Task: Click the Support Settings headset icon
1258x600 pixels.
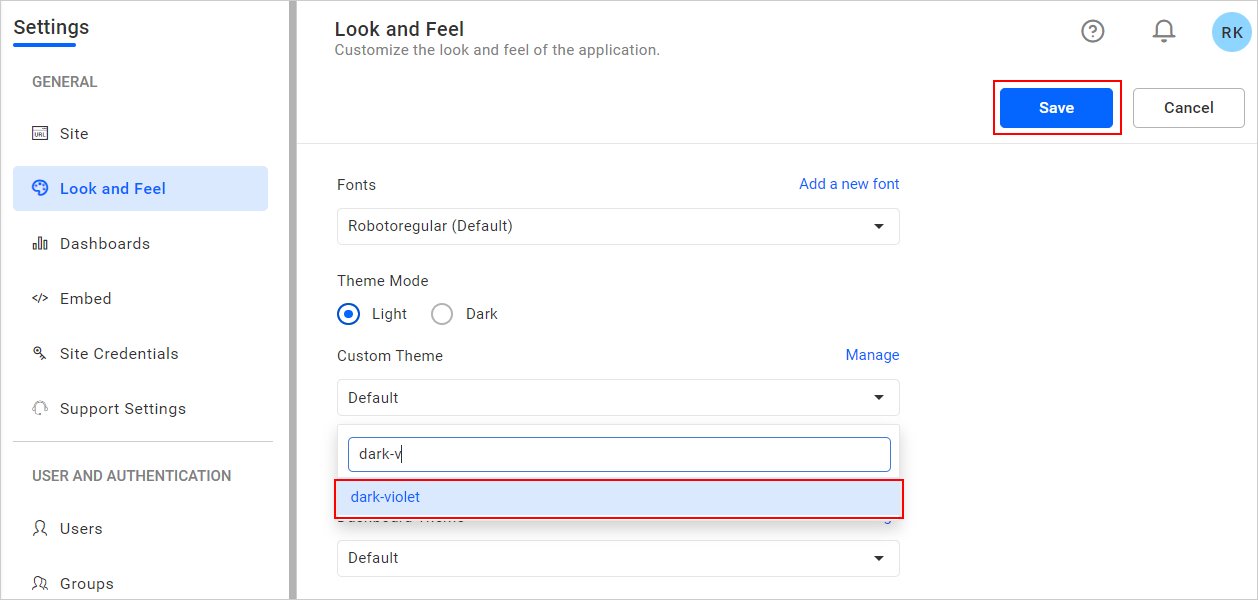Action: point(40,408)
